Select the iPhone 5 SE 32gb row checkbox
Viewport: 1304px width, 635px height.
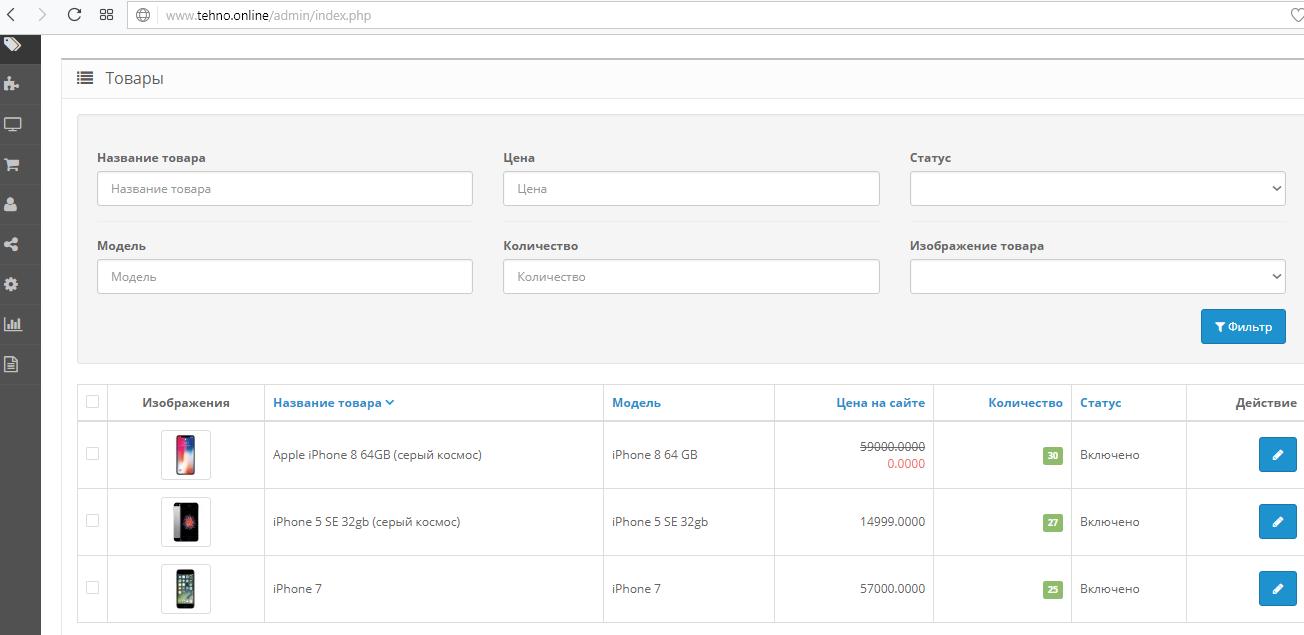point(93,521)
